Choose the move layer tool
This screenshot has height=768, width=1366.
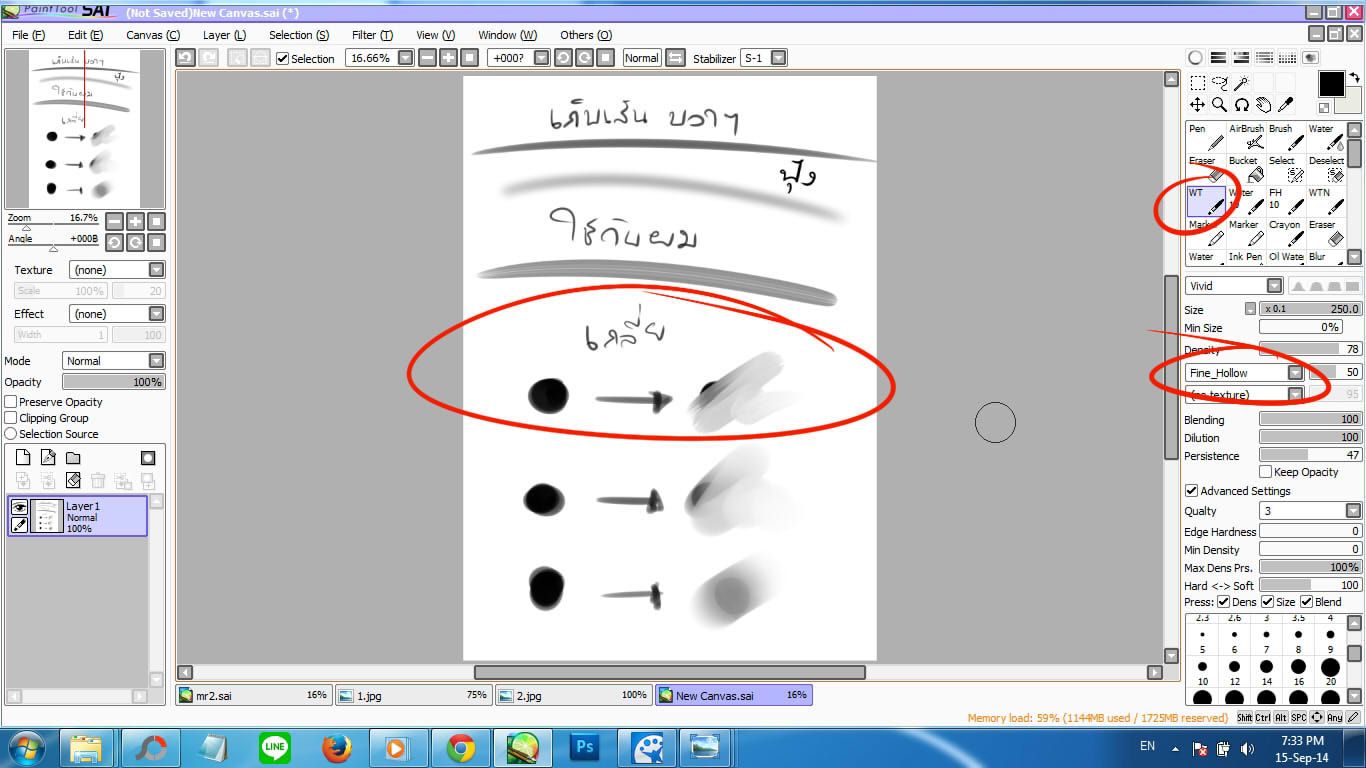pos(1197,104)
